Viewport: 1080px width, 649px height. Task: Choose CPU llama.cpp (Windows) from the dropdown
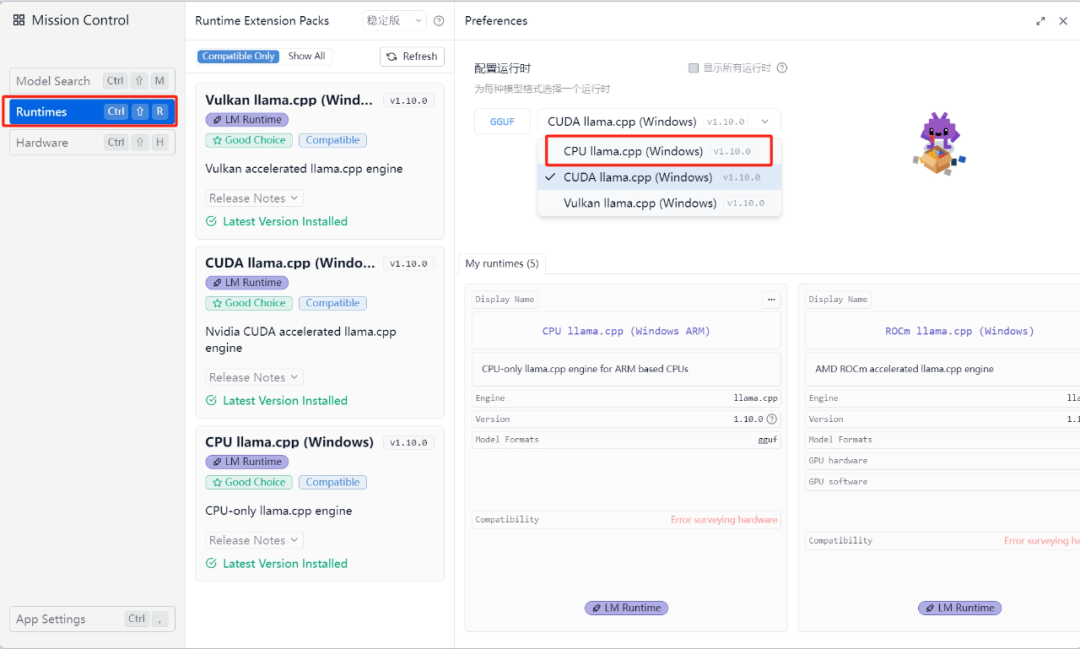[658, 151]
